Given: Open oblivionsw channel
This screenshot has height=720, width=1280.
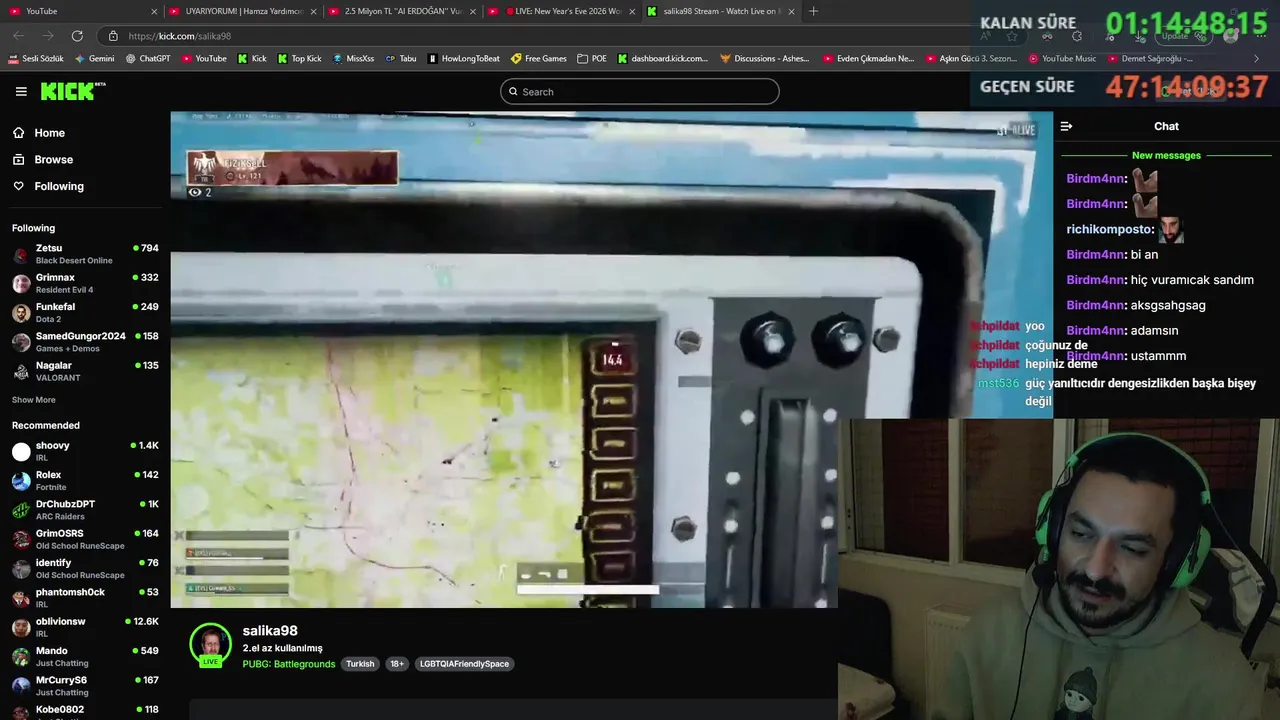Looking at the screenshot, I should pyautogui.click(x=86, y=627).
